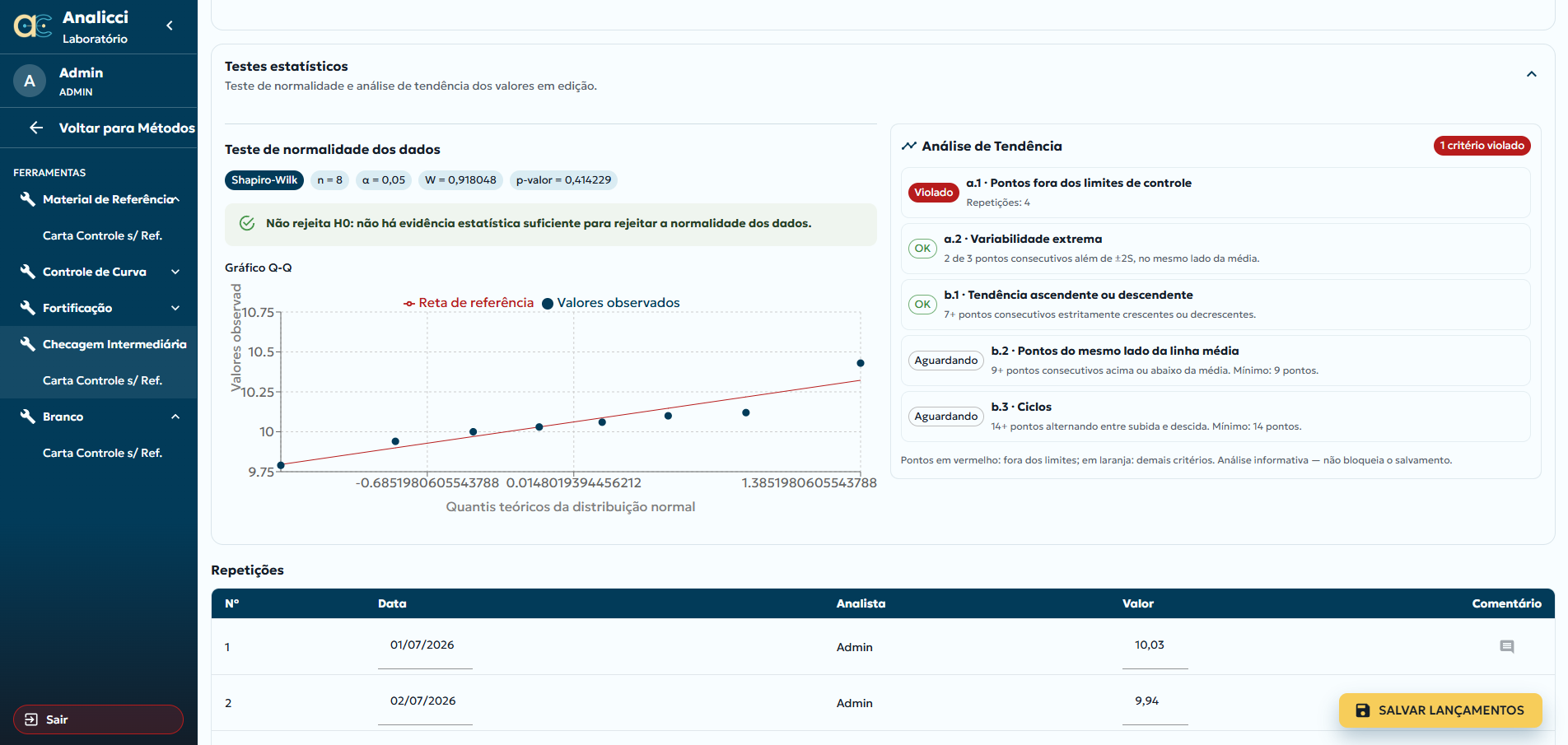
Task: Click the Analicci logo icon
Action: coord(32,26)
